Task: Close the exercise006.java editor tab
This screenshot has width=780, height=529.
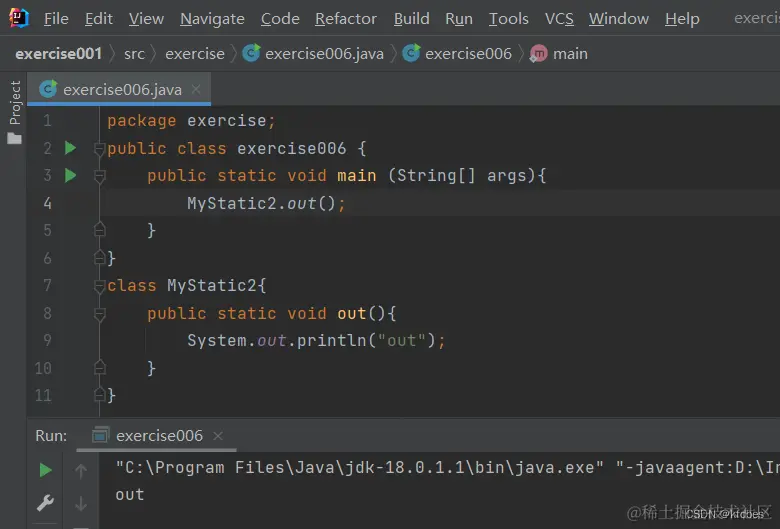Action: 196,90
